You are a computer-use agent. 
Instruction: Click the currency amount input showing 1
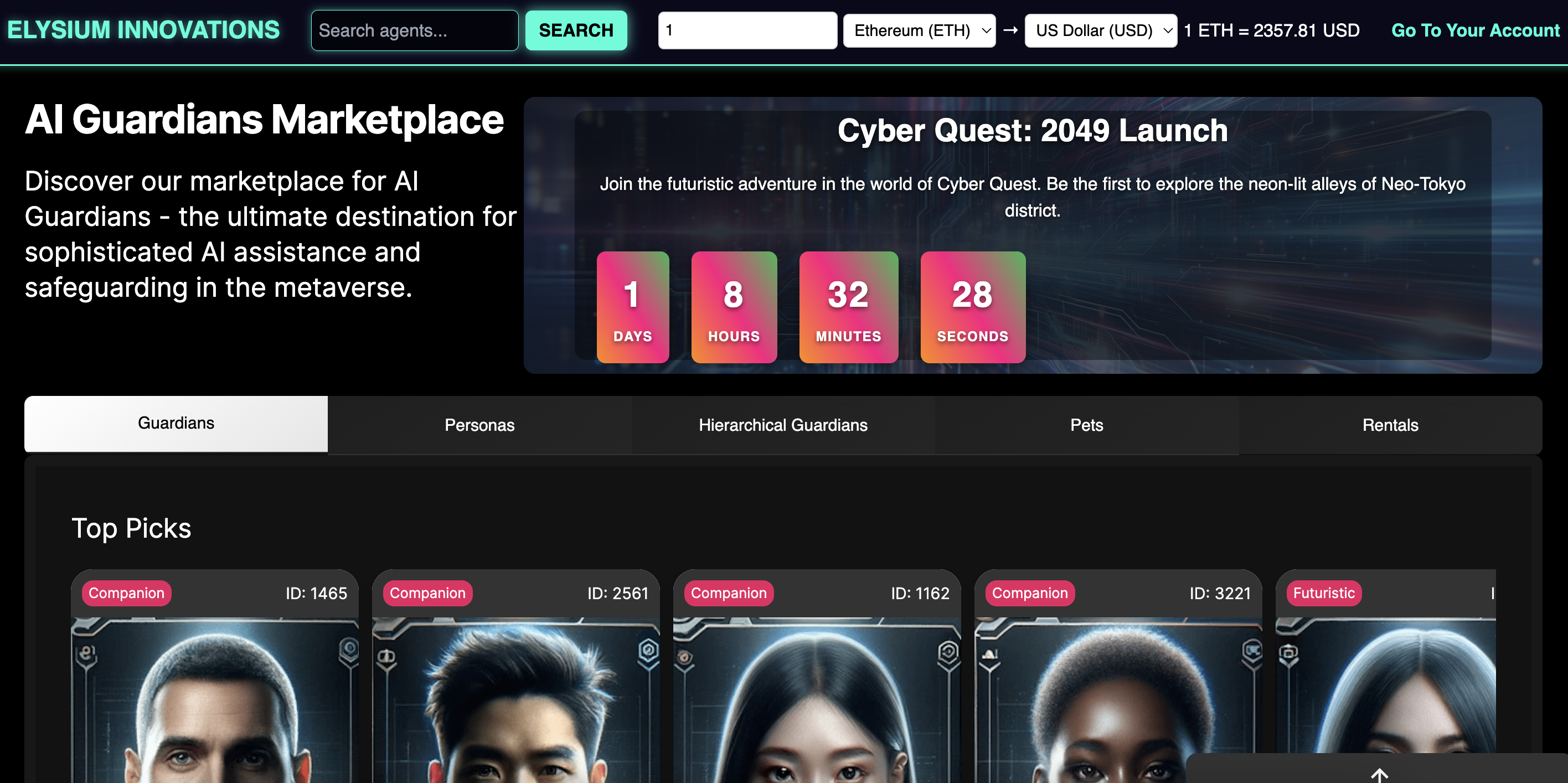click(x=747, y=30)
